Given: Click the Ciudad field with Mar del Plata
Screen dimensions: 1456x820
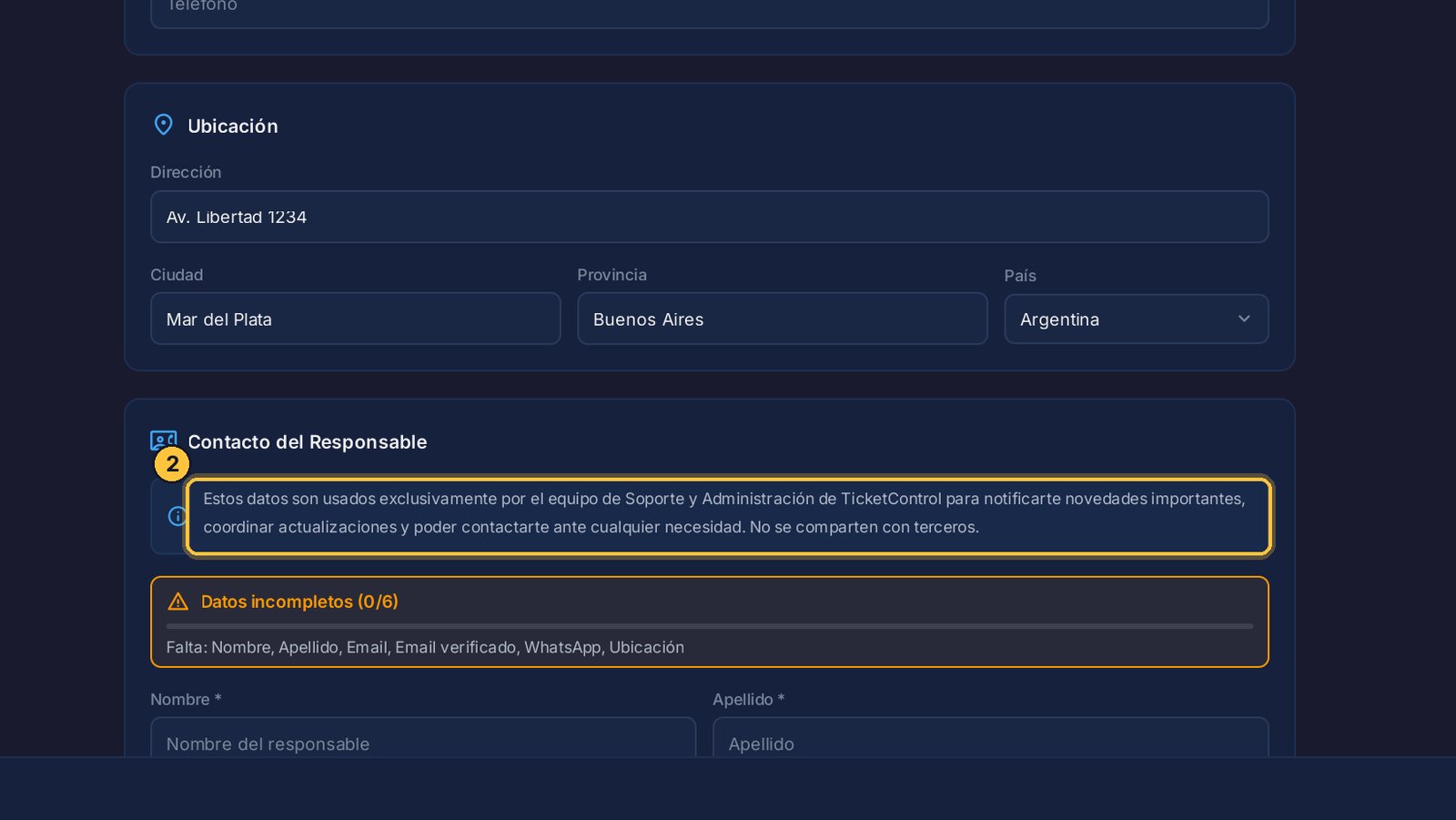Looking at the screenshot, I should coord(355,319).
